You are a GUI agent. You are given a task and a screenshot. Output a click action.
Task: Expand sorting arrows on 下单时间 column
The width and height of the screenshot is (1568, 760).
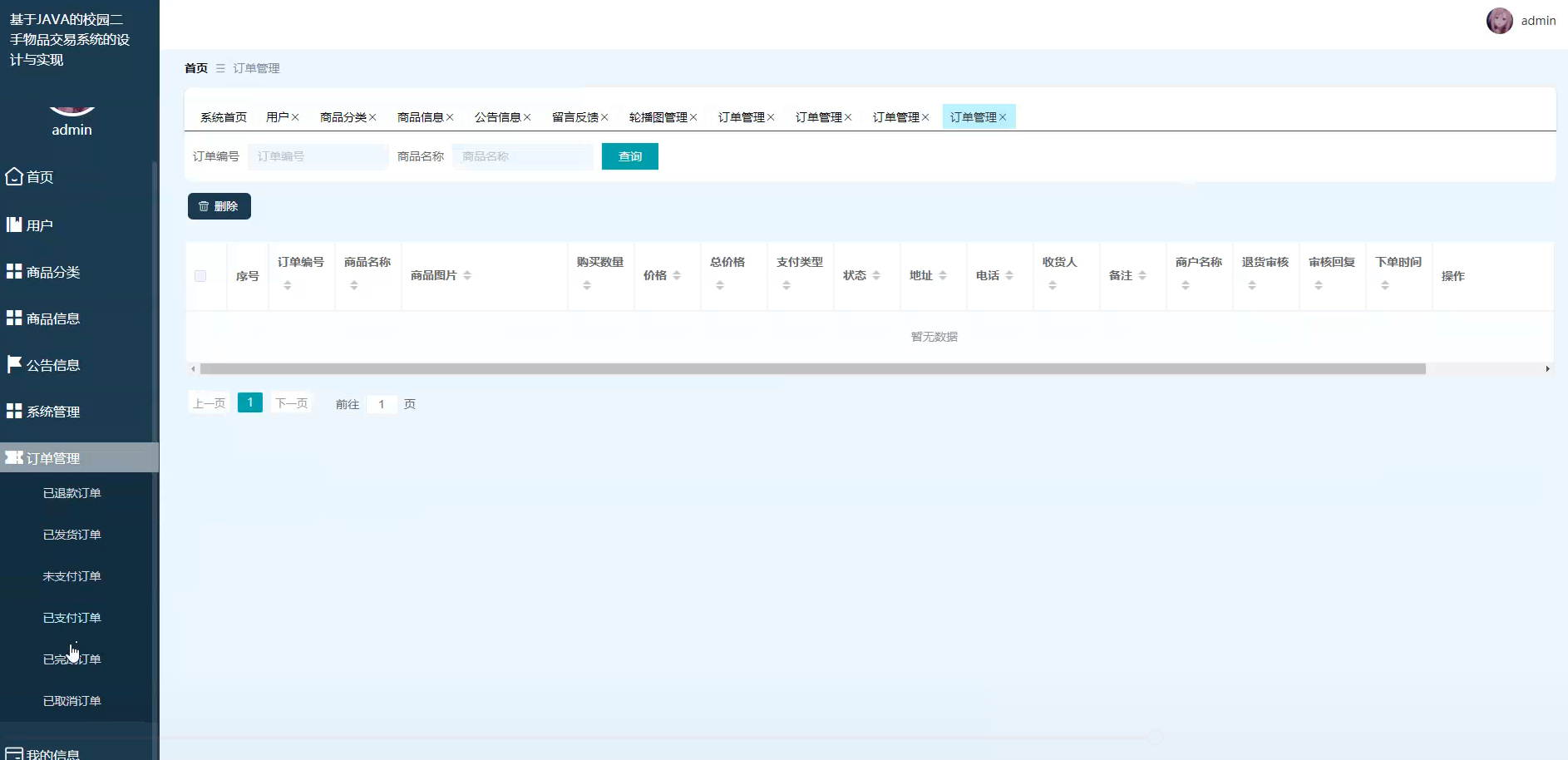click(x=1384, y=284)
